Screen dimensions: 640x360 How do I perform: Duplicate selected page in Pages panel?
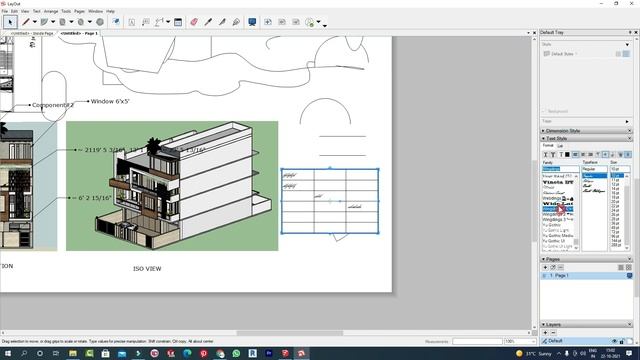[x=553, y=267]
